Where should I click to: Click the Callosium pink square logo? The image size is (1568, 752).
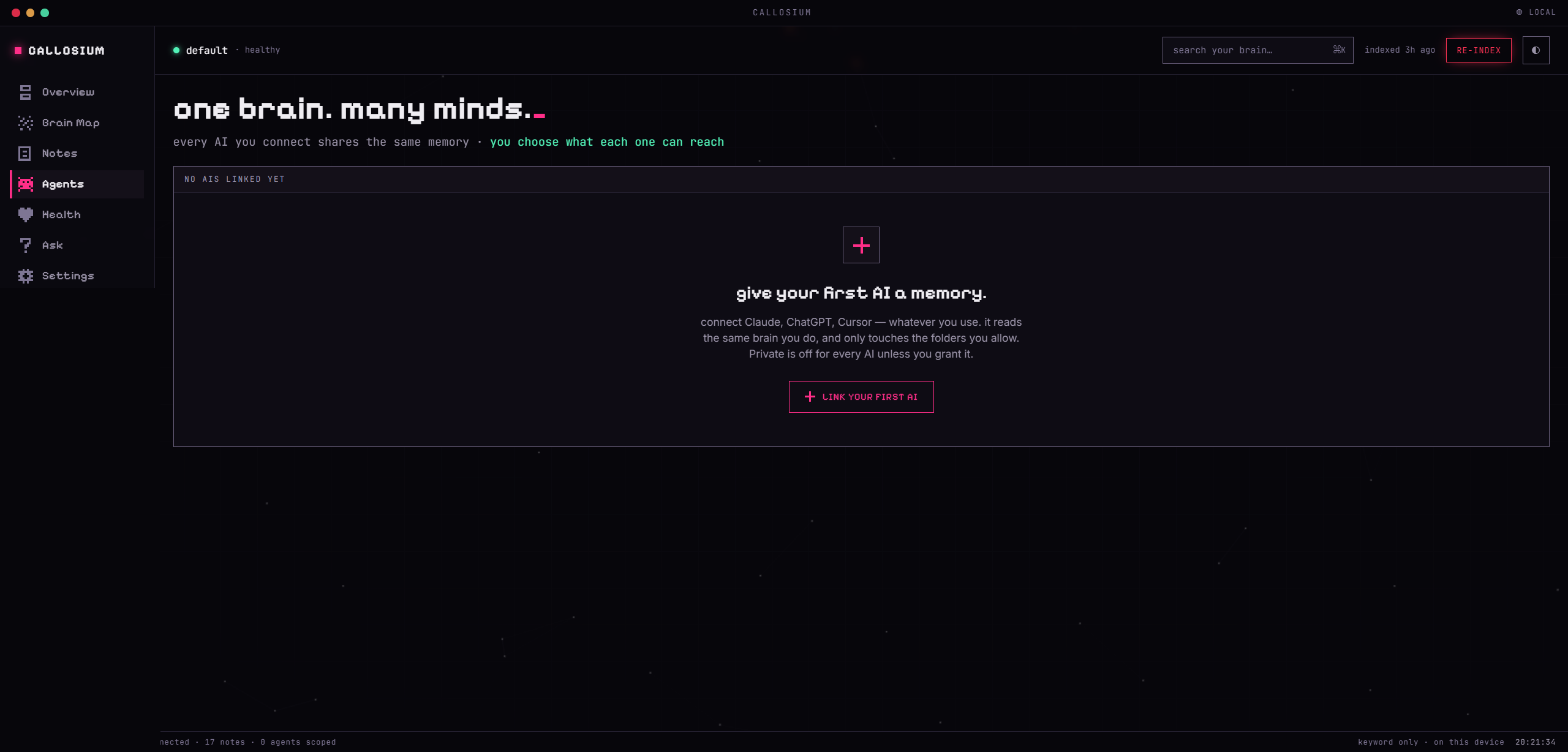point(18,51)
